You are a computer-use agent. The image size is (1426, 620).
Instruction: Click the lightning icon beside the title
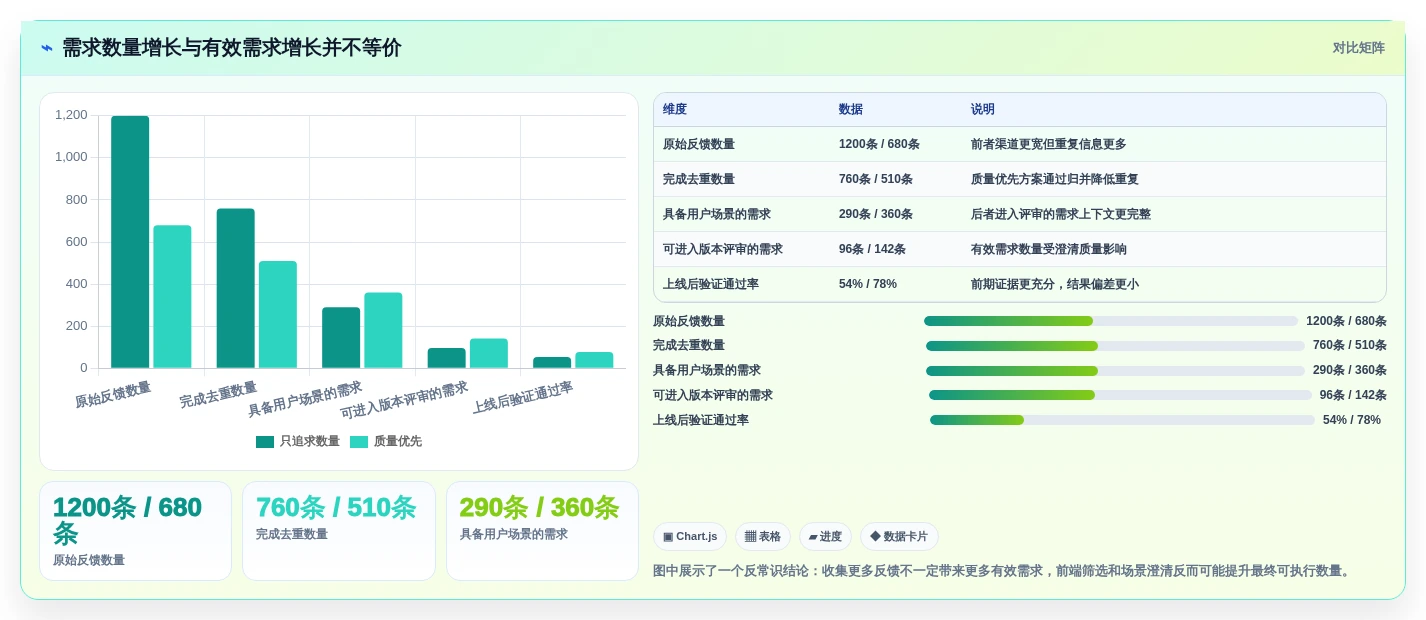pyautogui.click(x=47, y=48)
